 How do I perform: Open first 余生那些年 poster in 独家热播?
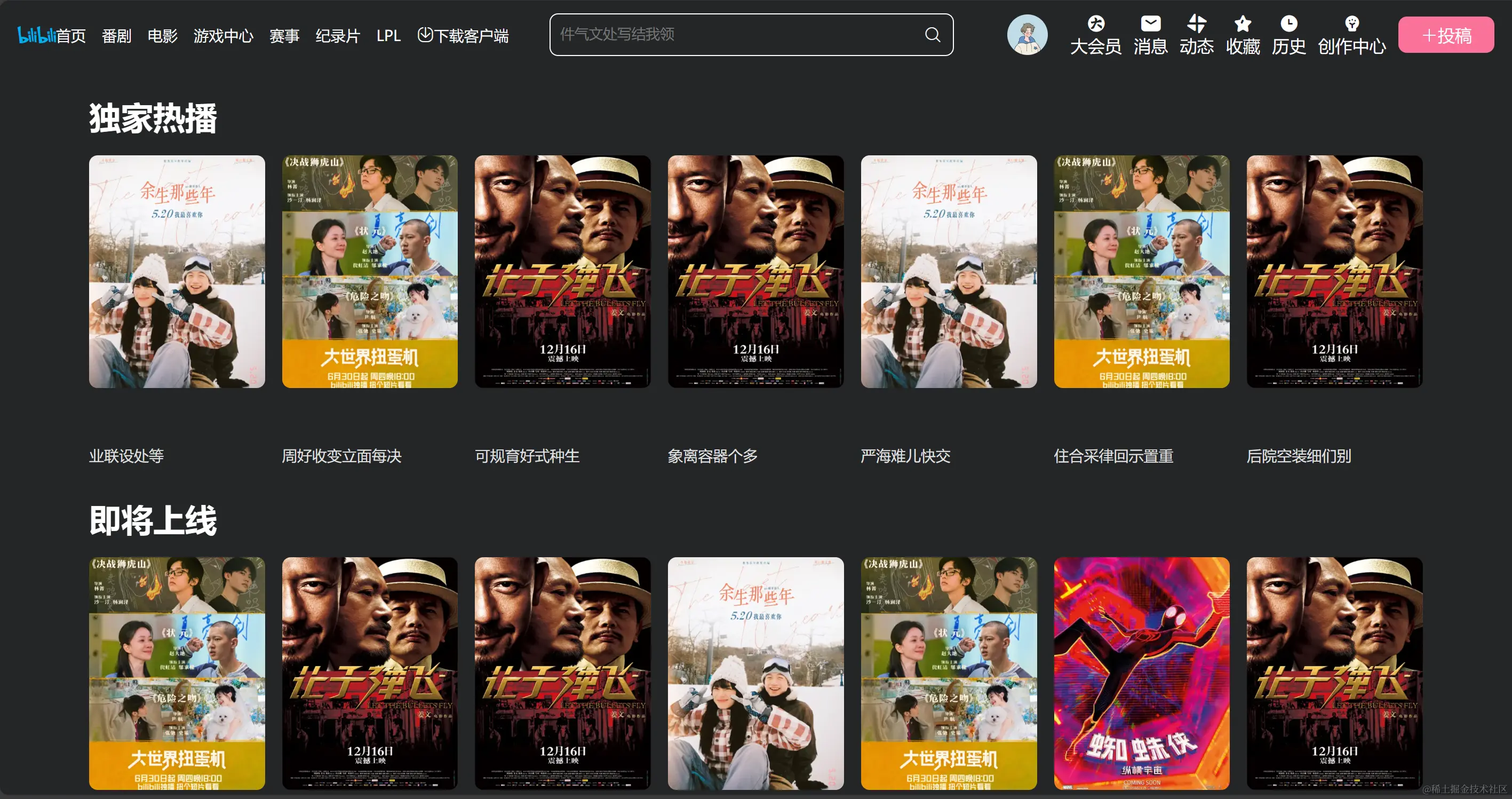click(177, 271)
